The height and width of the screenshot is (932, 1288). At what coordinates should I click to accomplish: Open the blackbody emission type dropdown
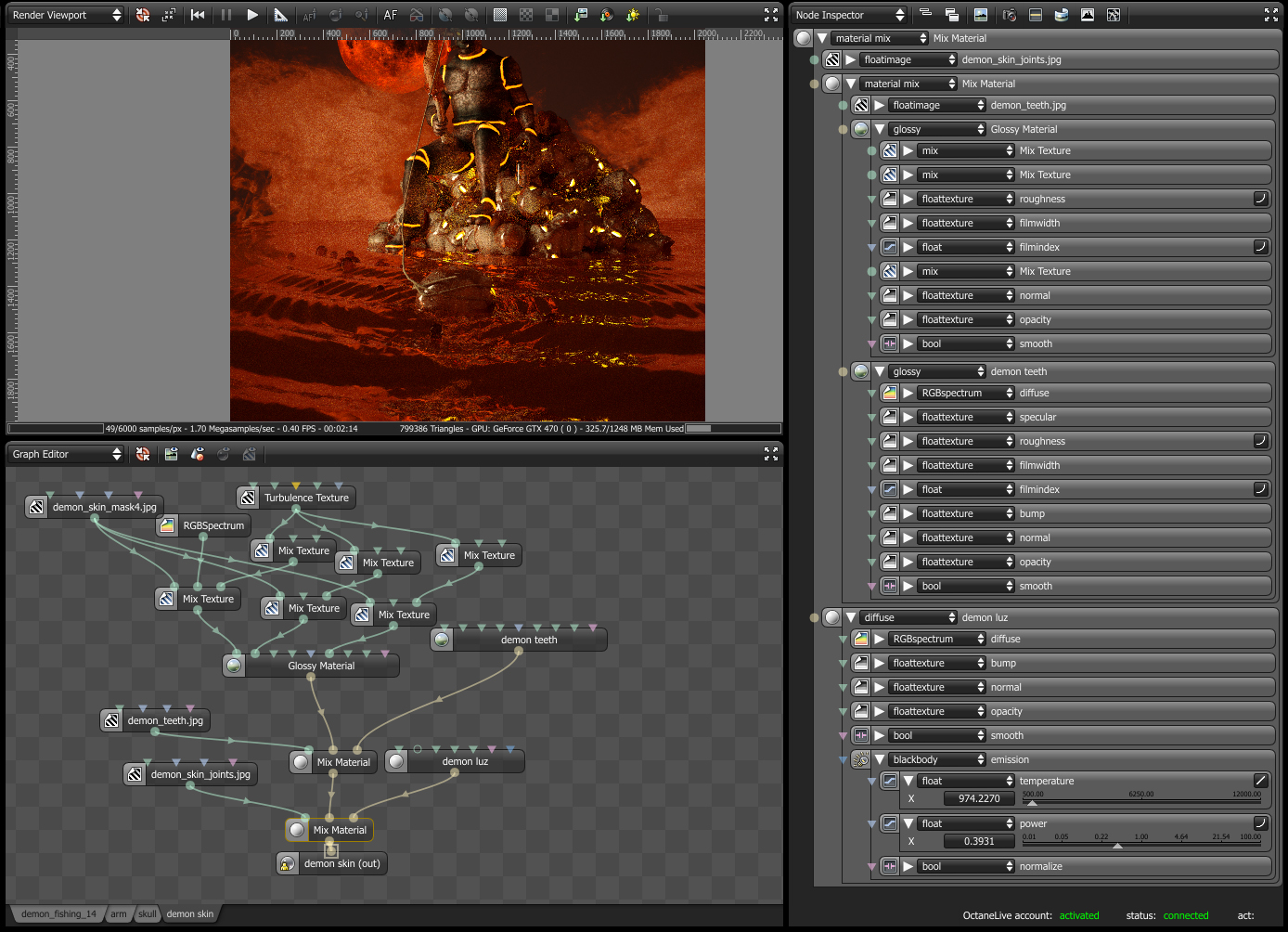click(937, 759)
